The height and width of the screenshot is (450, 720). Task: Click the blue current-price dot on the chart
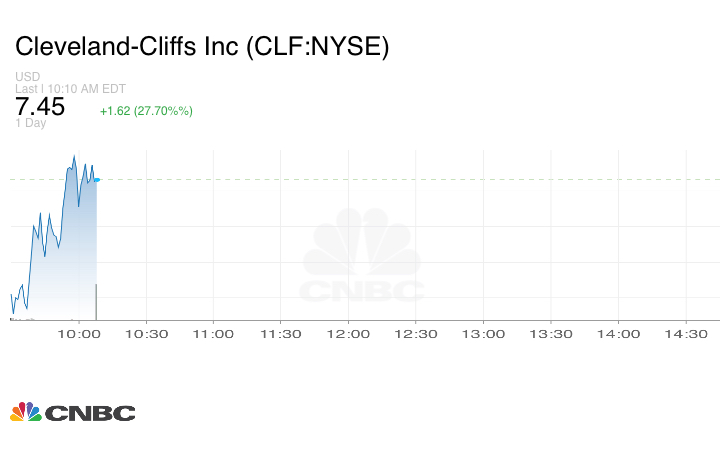coord(97,179)
